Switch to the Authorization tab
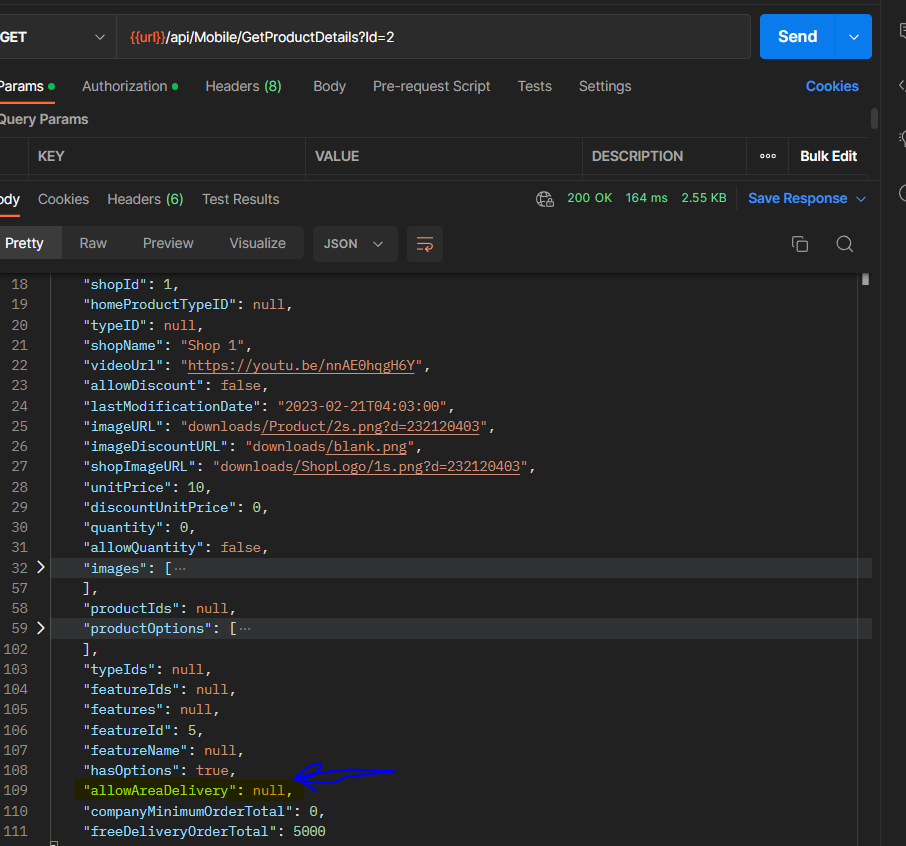 (x=125, y=86)
